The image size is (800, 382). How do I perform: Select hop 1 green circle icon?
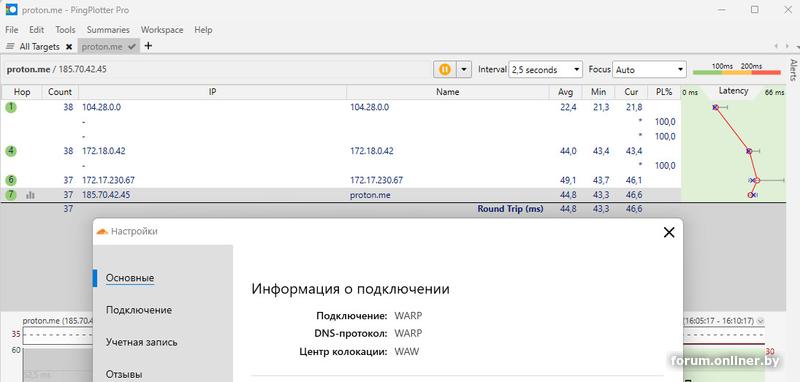pos(11,107)
